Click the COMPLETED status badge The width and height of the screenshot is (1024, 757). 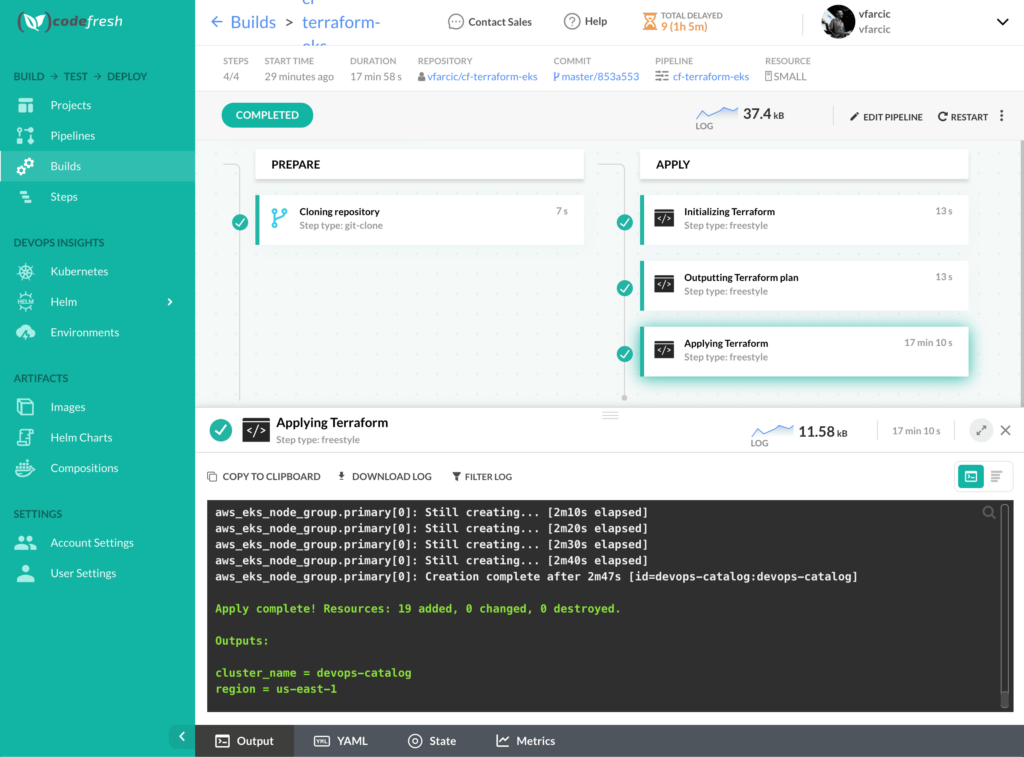(267, 115)
